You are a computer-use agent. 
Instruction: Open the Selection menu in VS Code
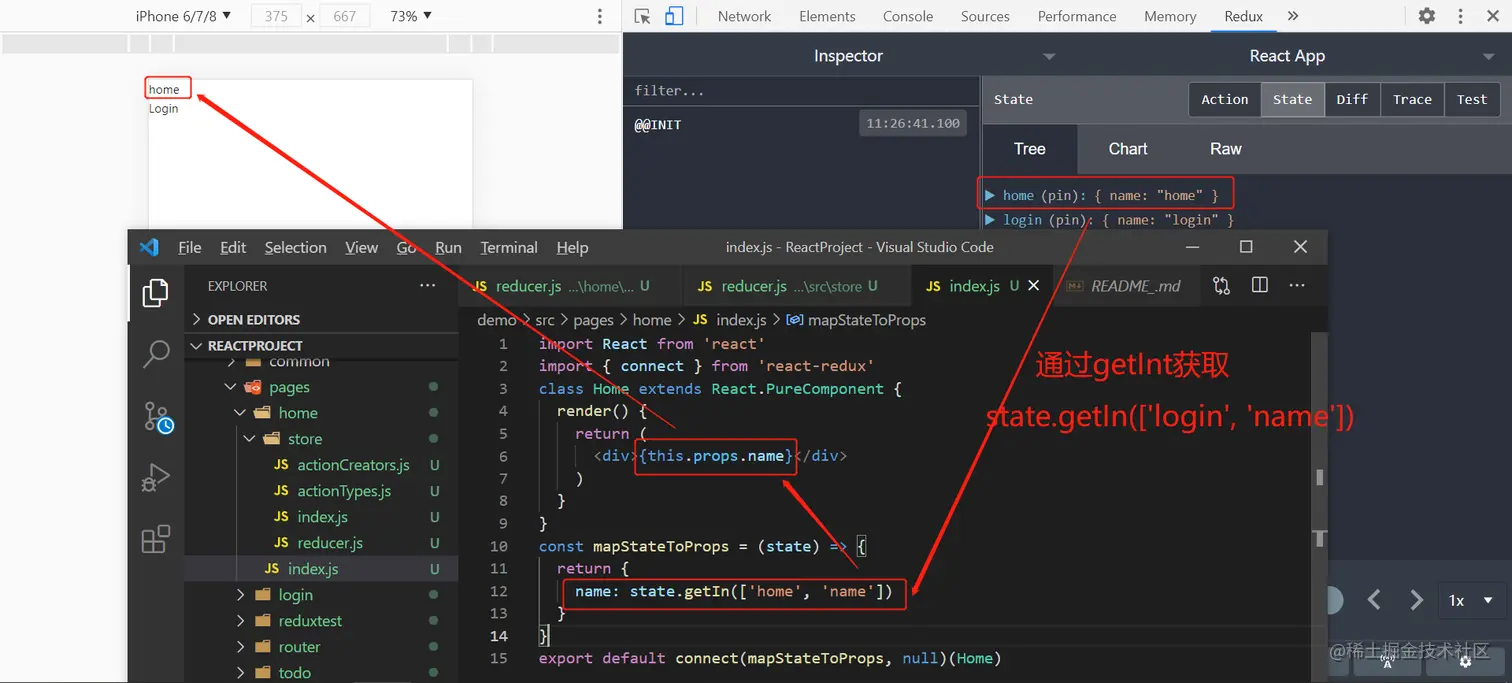coord(295,247)
